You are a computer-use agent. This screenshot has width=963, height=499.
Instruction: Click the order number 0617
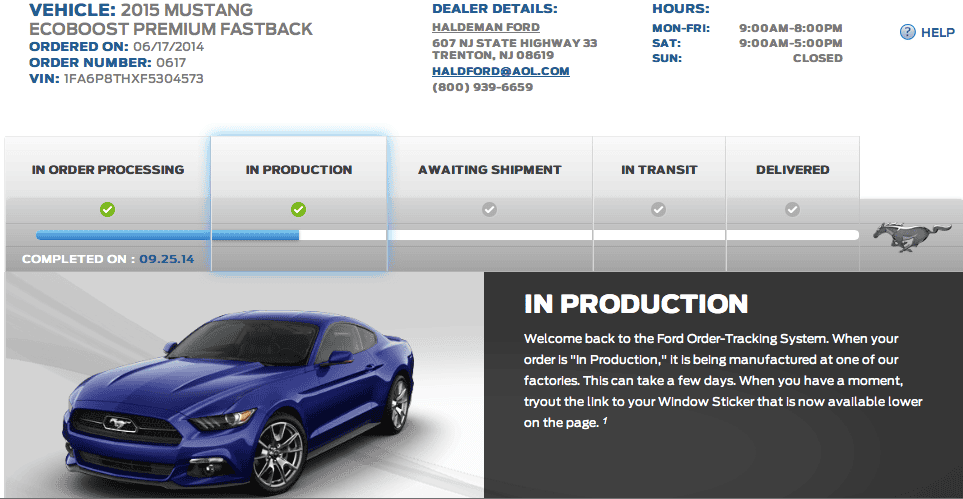[x=171, y=63]
